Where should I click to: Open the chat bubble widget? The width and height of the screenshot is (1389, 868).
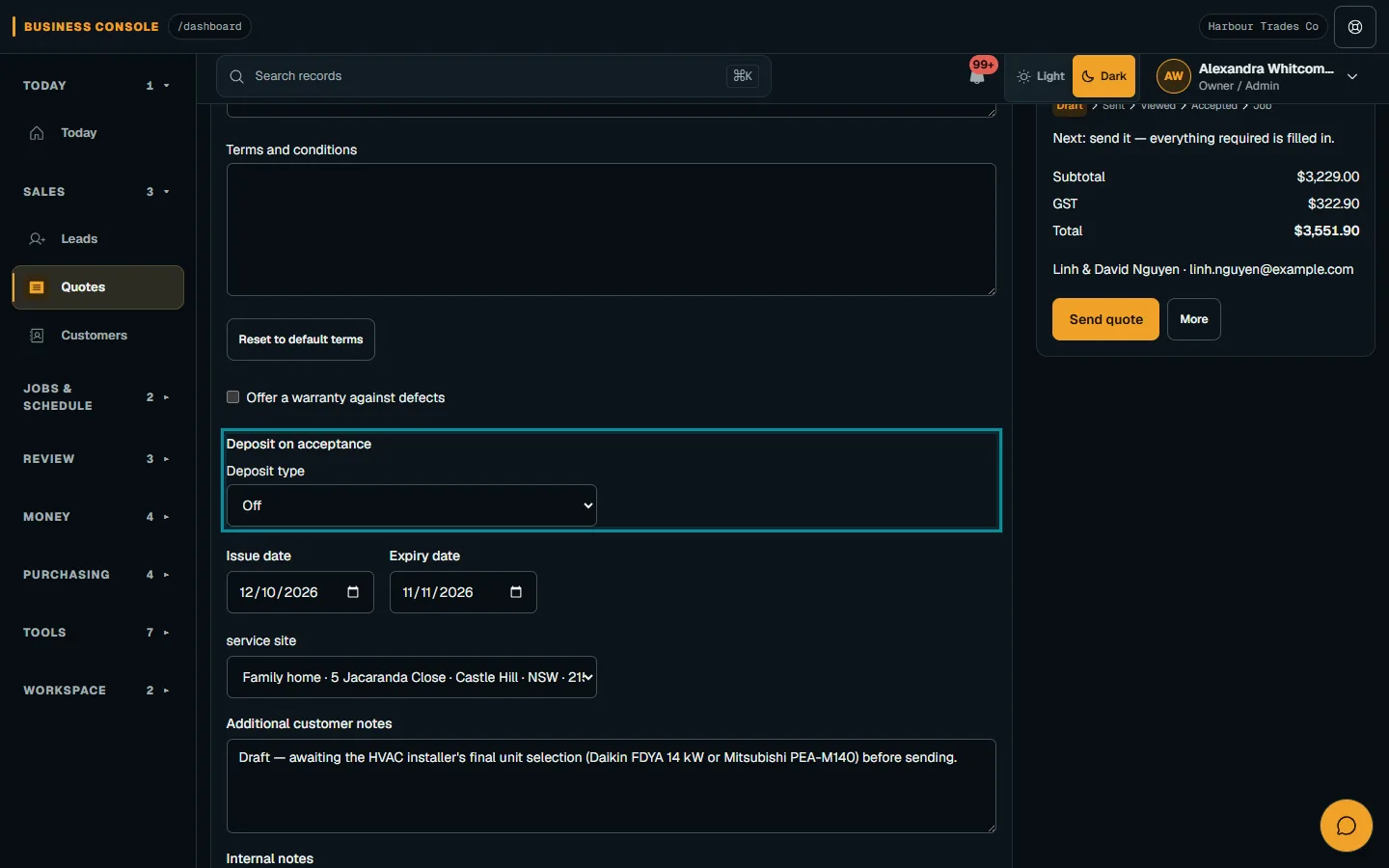click(x=1346, y=826)
